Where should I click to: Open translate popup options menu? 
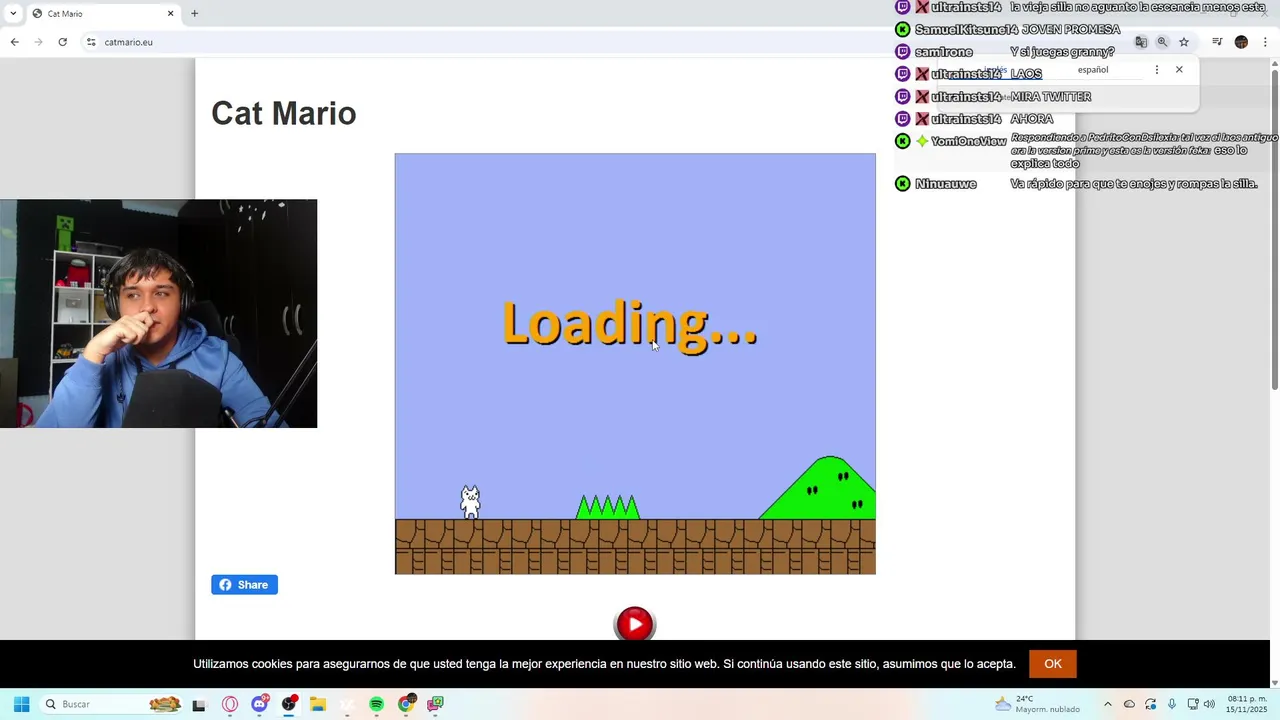pyautogui.click(x=1157, y=70)
